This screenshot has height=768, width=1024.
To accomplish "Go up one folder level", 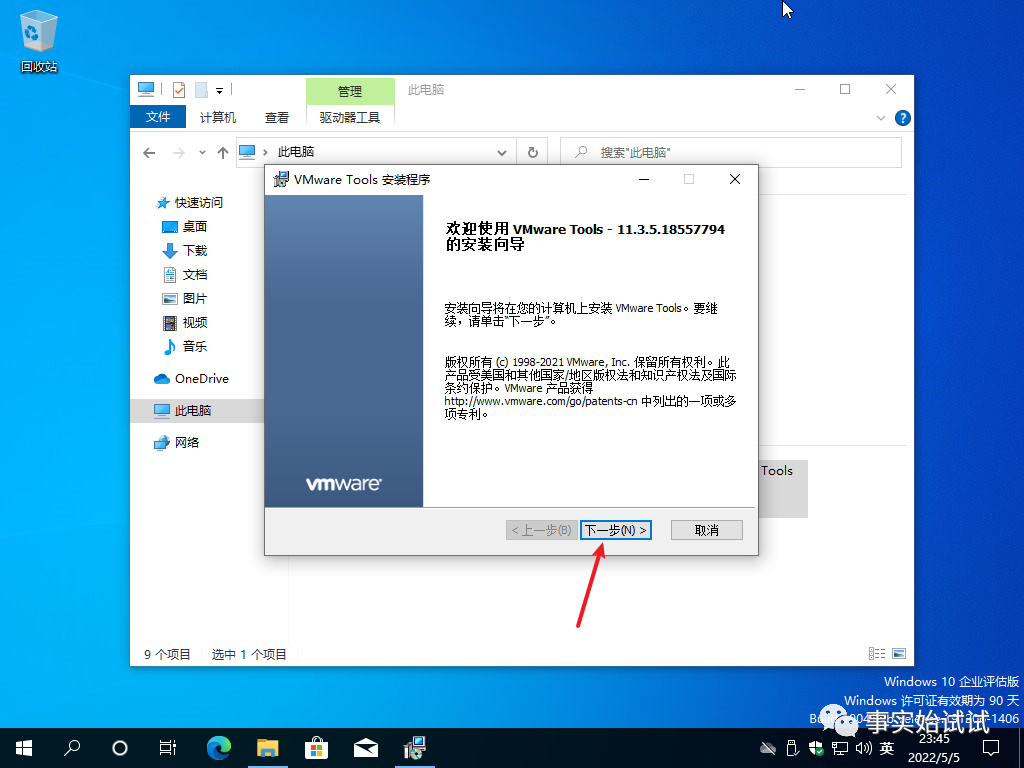I will click(x=223, y=153).
